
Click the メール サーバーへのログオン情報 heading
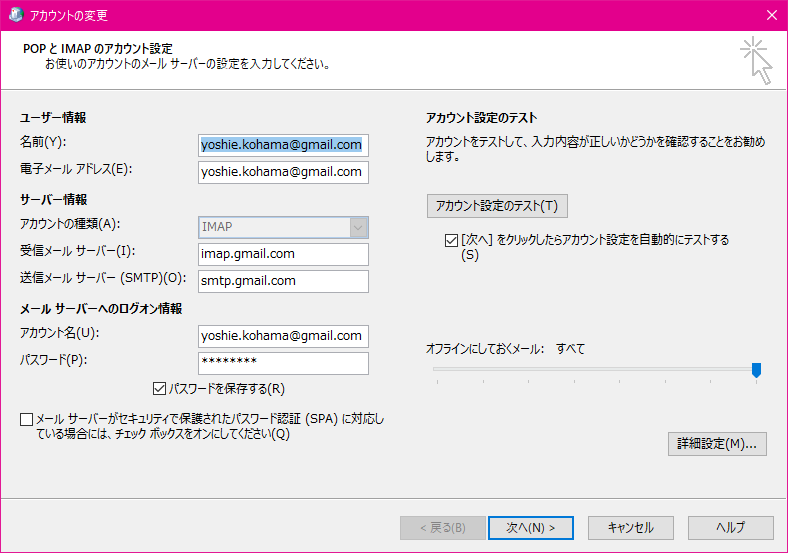pyautogui.click(x=101, y=309)
